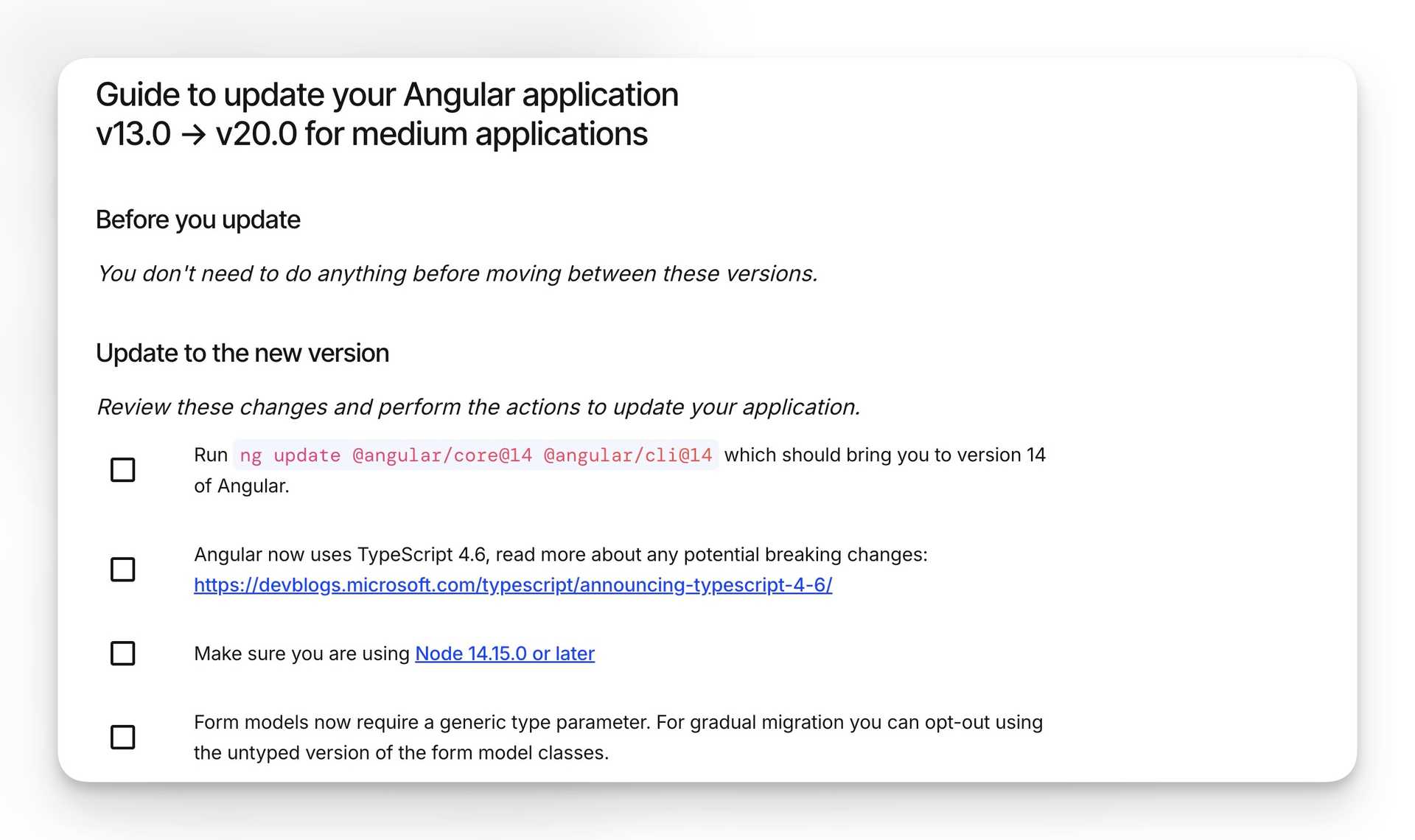Screen dimensions: 1415x840
Task: Click the "v13.0 → v20.0 for medium applications" subtitle
Action: tap(372, 134)
